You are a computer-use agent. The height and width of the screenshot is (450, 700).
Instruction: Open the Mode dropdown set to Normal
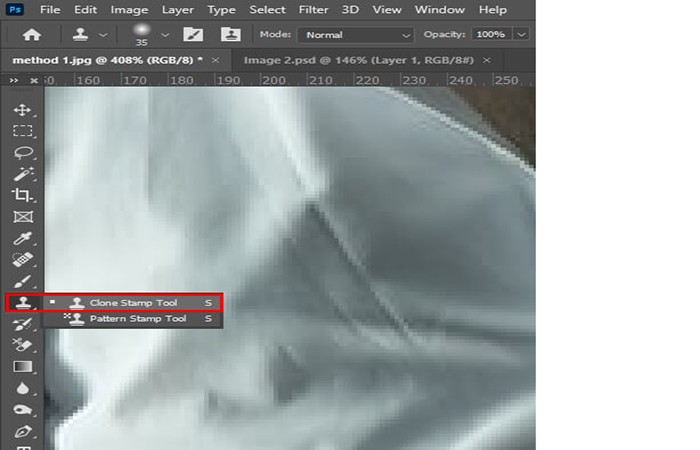pos(356,35)
